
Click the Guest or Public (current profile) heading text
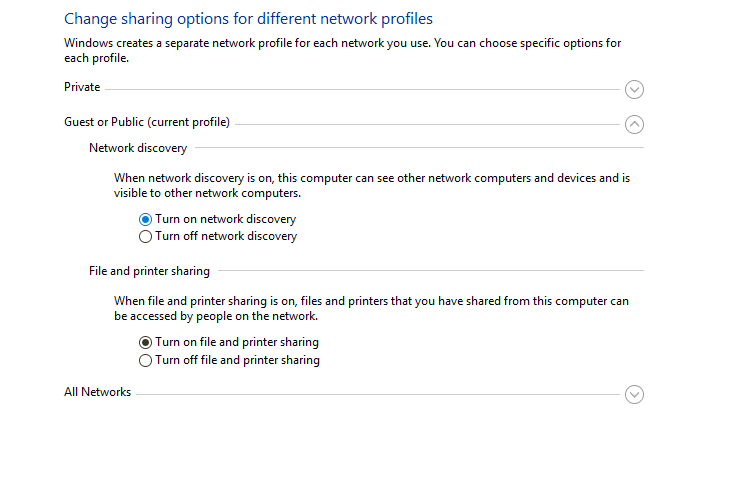click(147, 122)
